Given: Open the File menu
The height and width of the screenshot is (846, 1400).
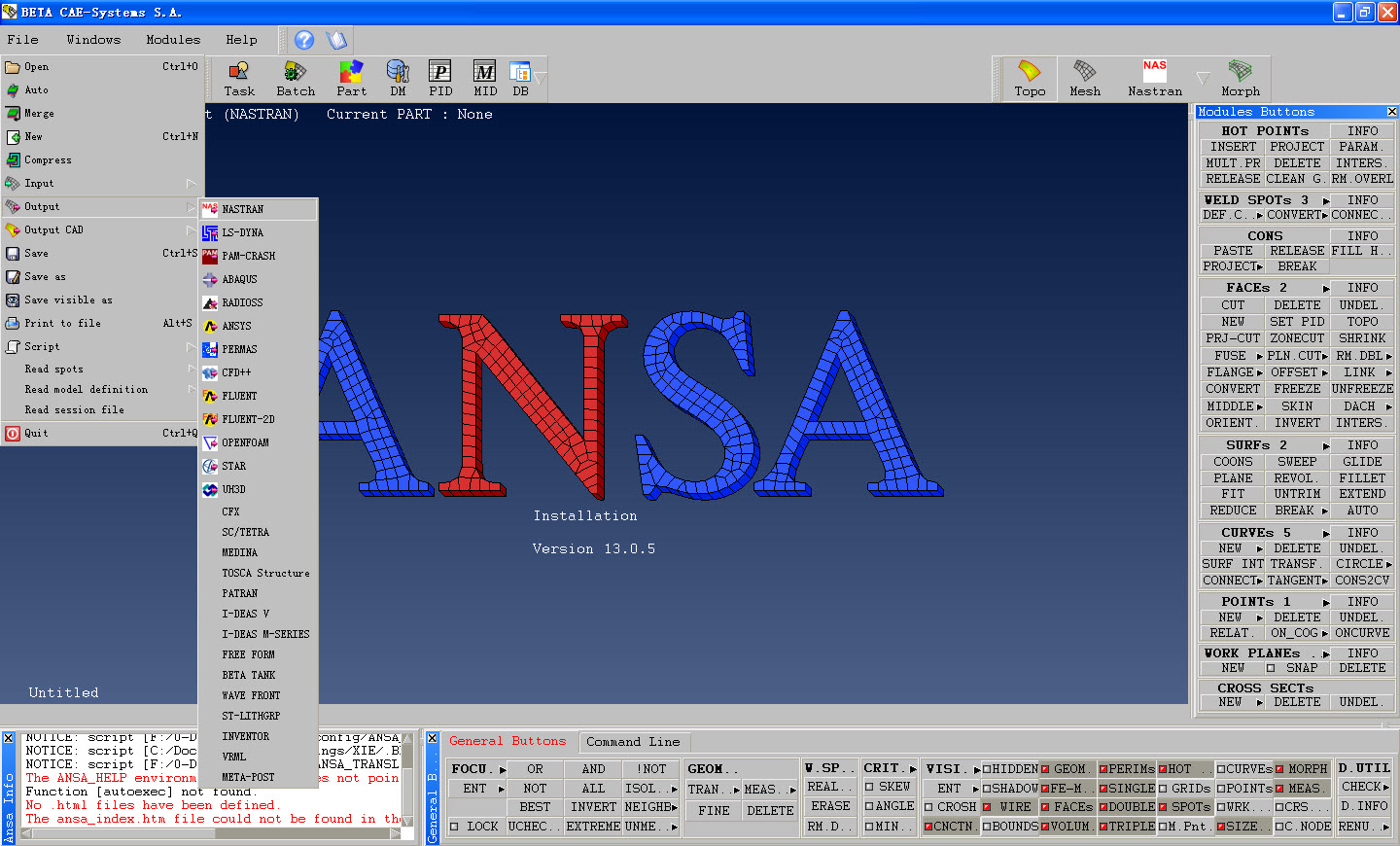Looking at the screenshot, I should point(22,40).
